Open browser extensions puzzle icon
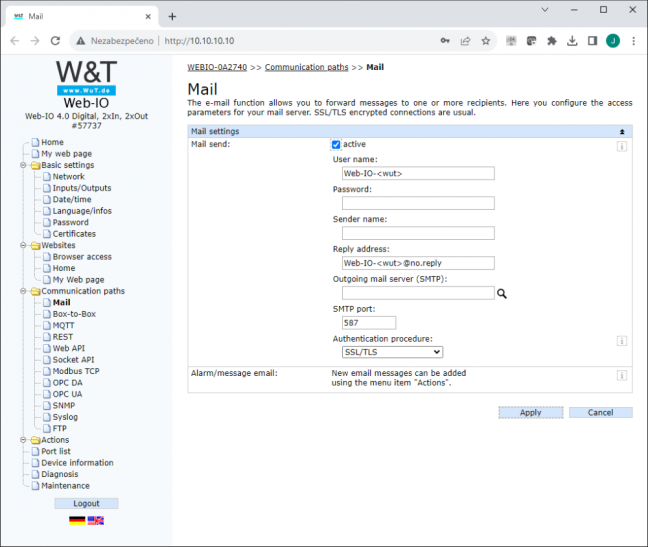This screenshot has height=547, width=648. point(552,40)
